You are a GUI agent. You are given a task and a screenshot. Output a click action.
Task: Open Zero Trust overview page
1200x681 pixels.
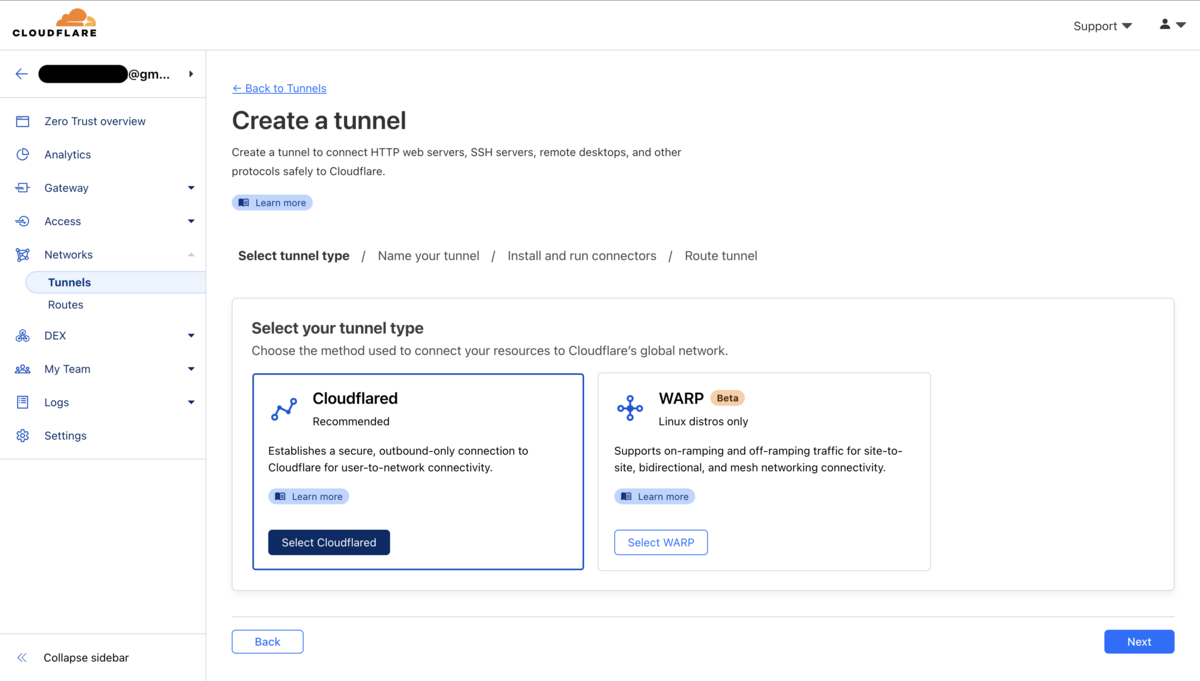tap(95, 121)
